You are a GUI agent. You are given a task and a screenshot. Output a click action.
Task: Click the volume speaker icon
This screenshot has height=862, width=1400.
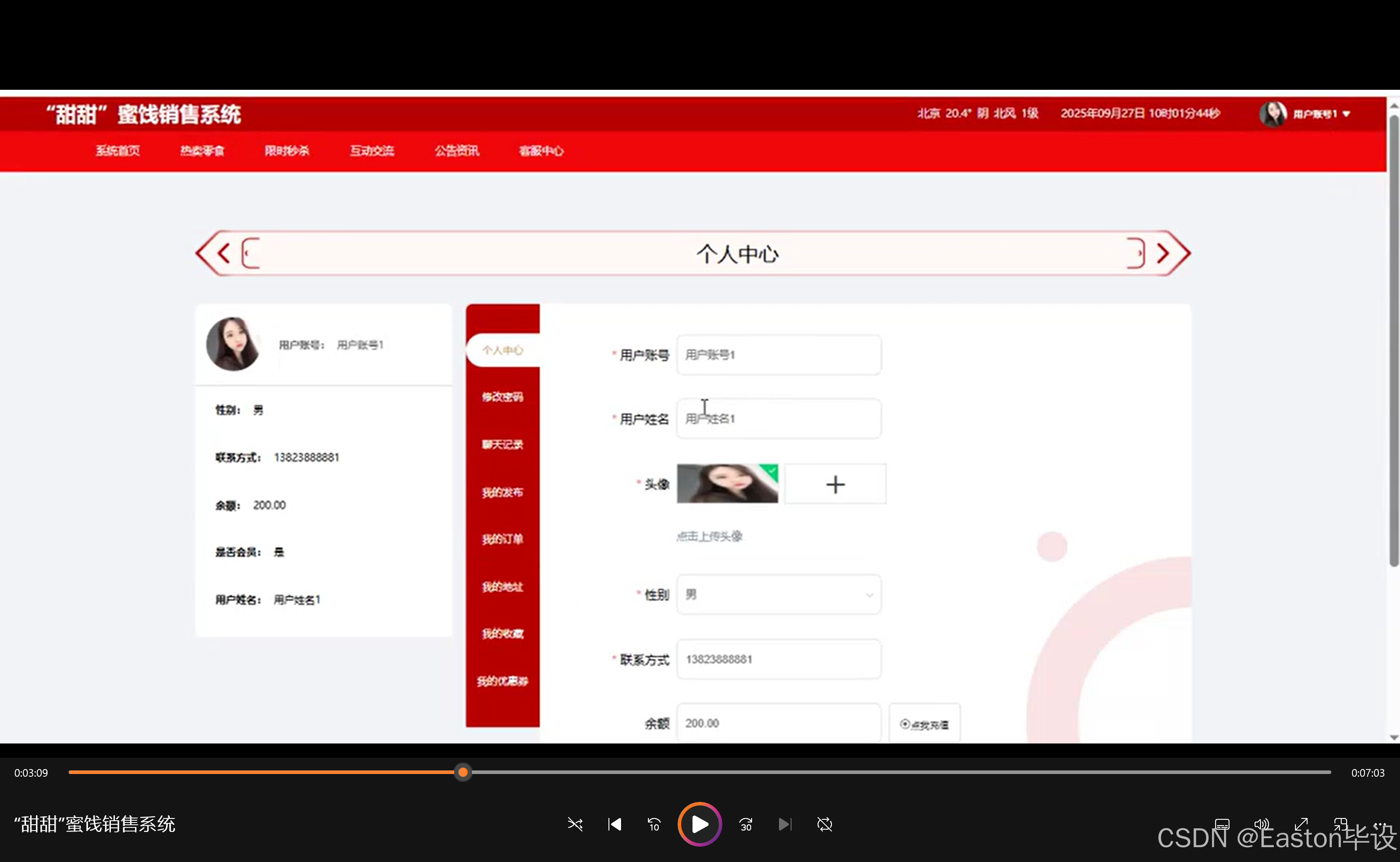pos(1261,824)
